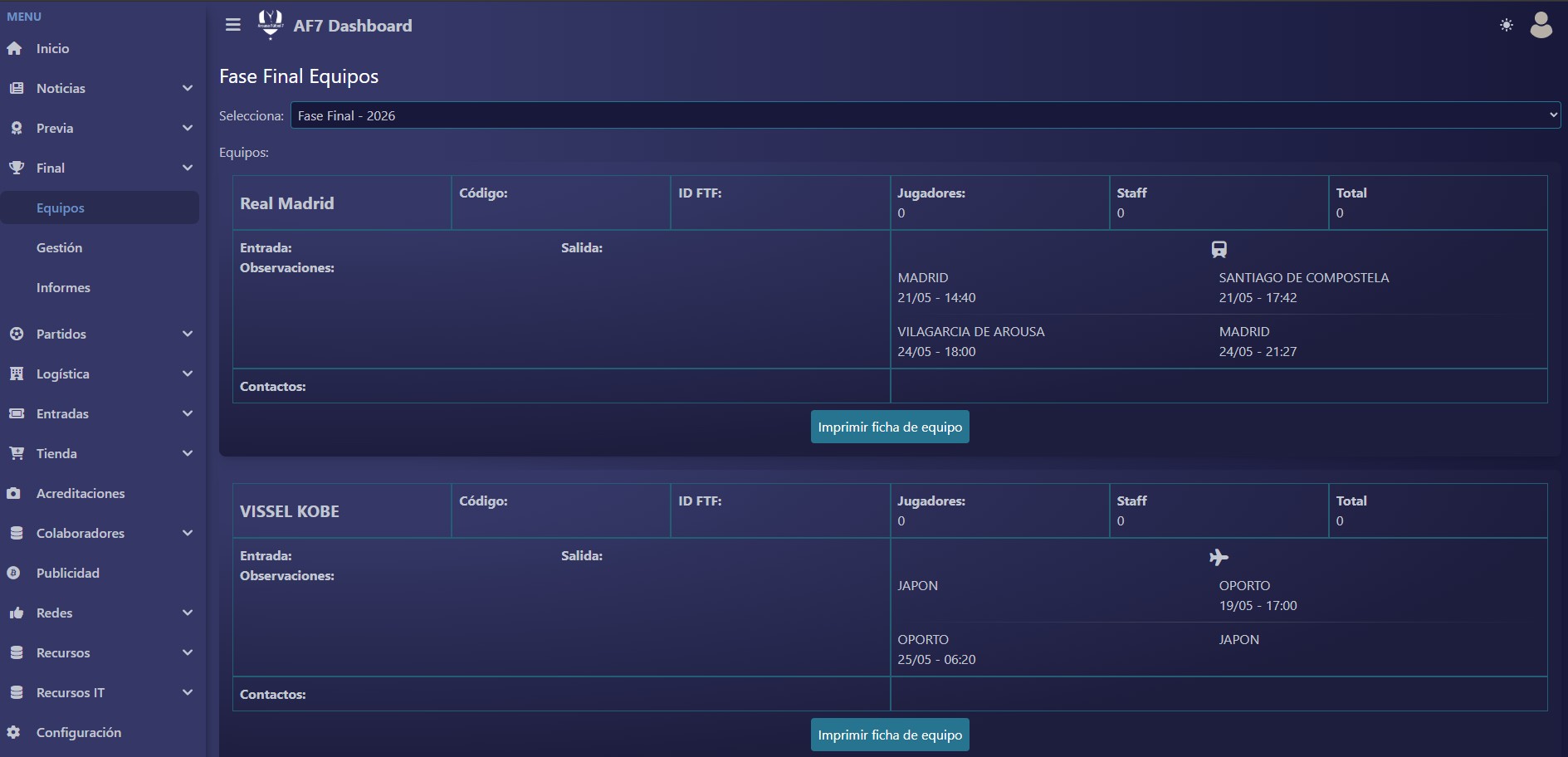Print the VISSEL KOBE team sheet
This screenshot has height=757, width=1568.
click(x=890, y=735)
